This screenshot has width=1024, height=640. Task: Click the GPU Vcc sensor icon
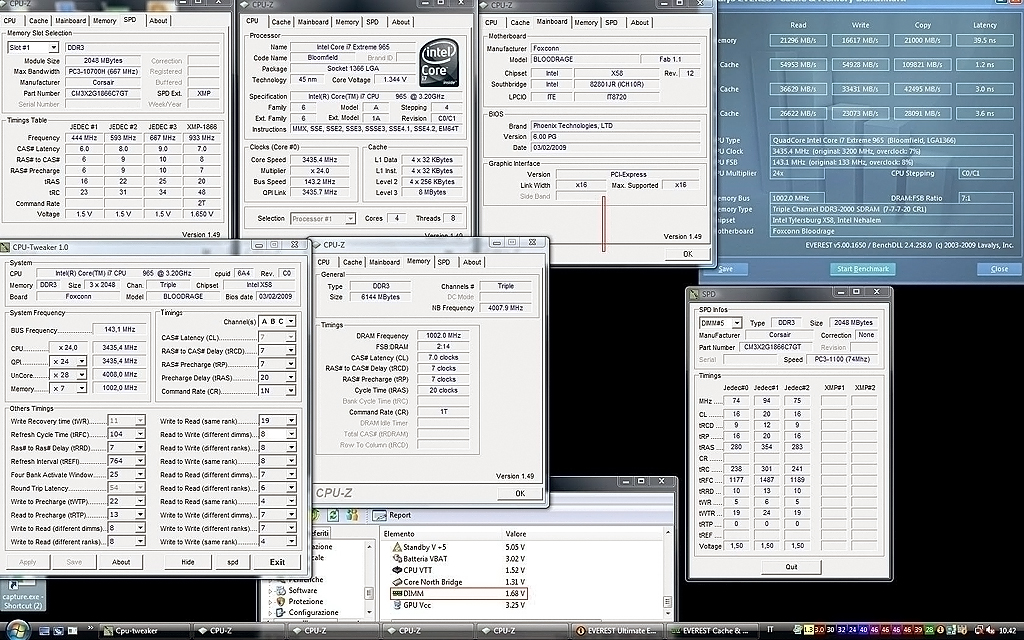pyautogui.click(x=396, y=605)
